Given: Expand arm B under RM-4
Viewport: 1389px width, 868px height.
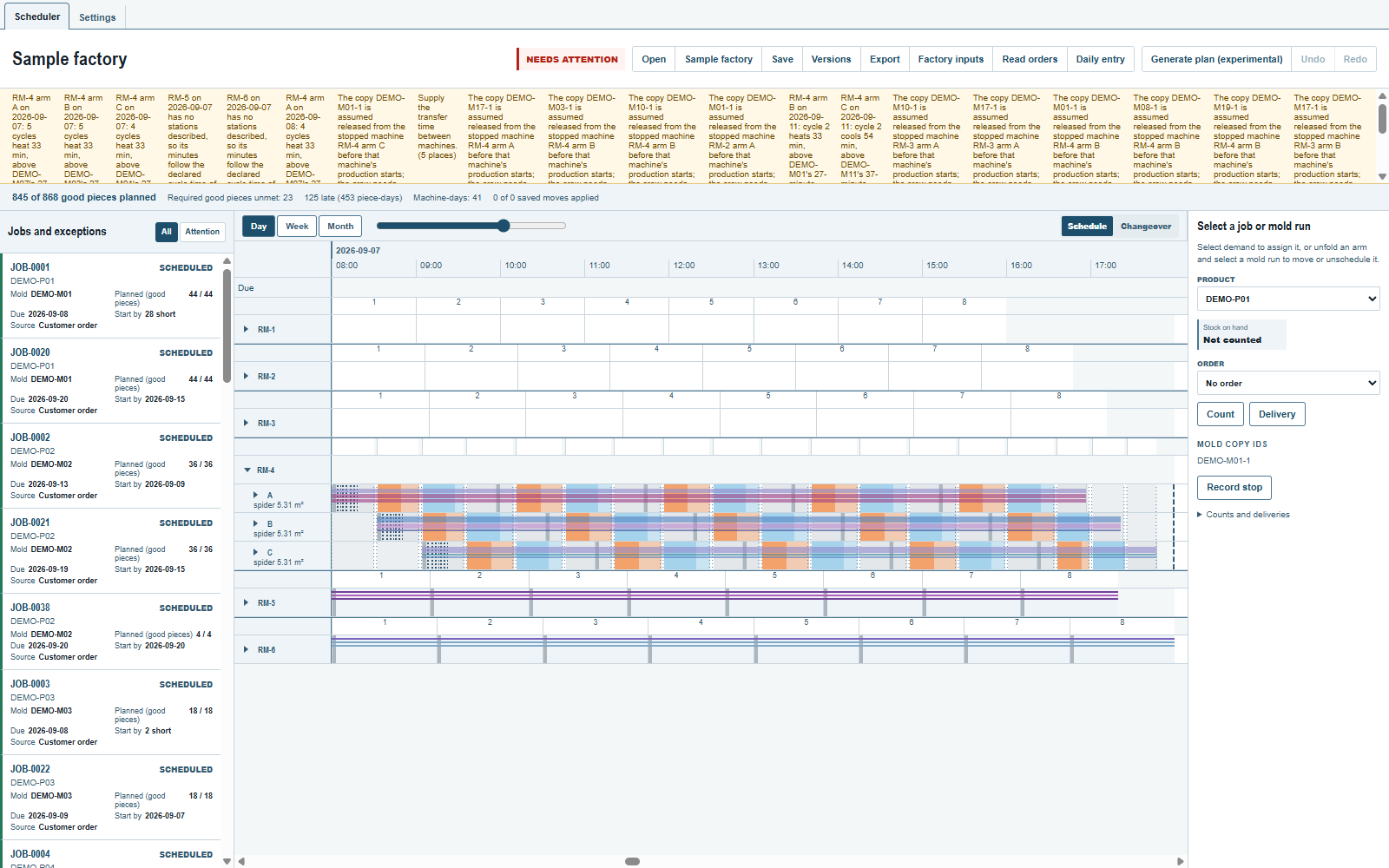Looking at the screenshot, I should point(255,524).
